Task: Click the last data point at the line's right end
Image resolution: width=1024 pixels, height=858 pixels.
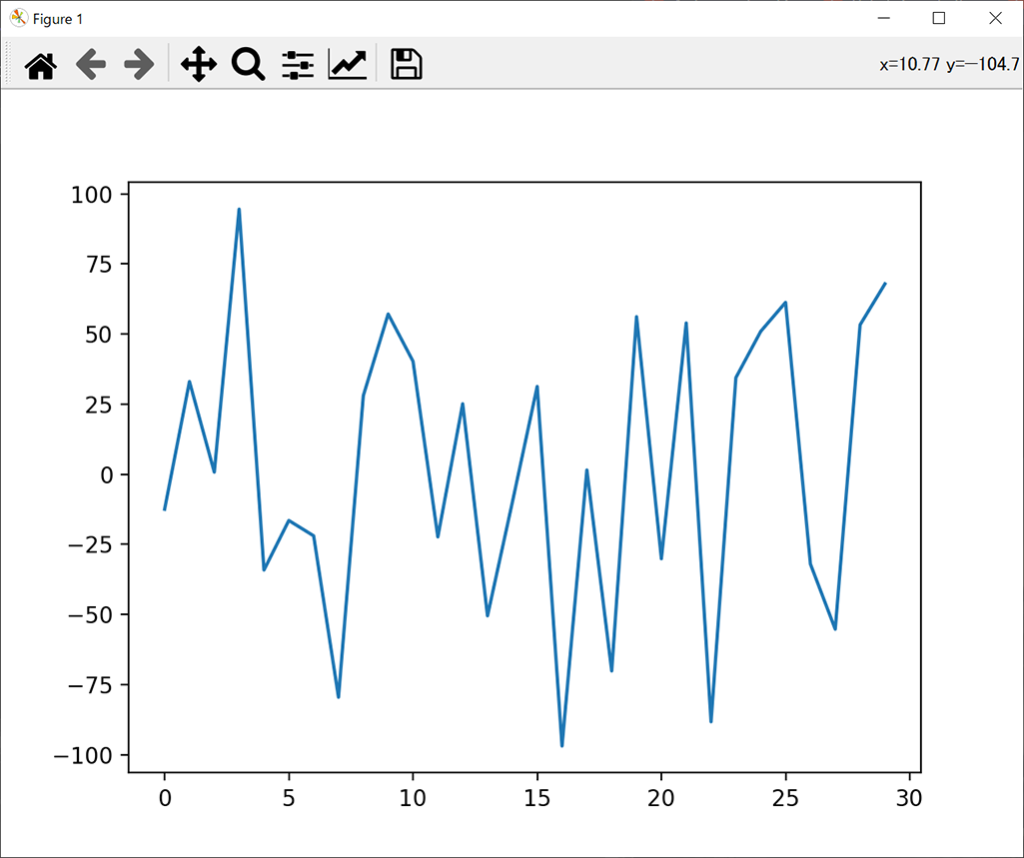Action: pos(885,283)
